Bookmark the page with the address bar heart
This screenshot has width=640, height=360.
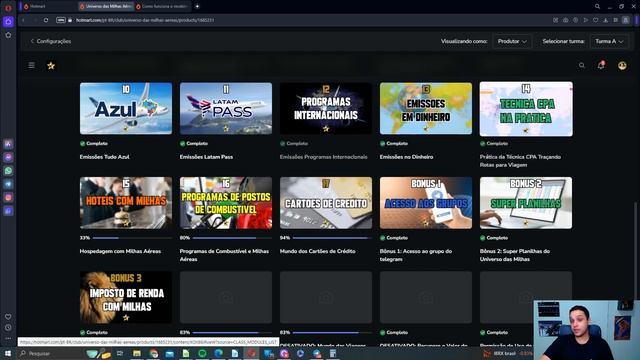pyautogui.click(x=596, y=20)
